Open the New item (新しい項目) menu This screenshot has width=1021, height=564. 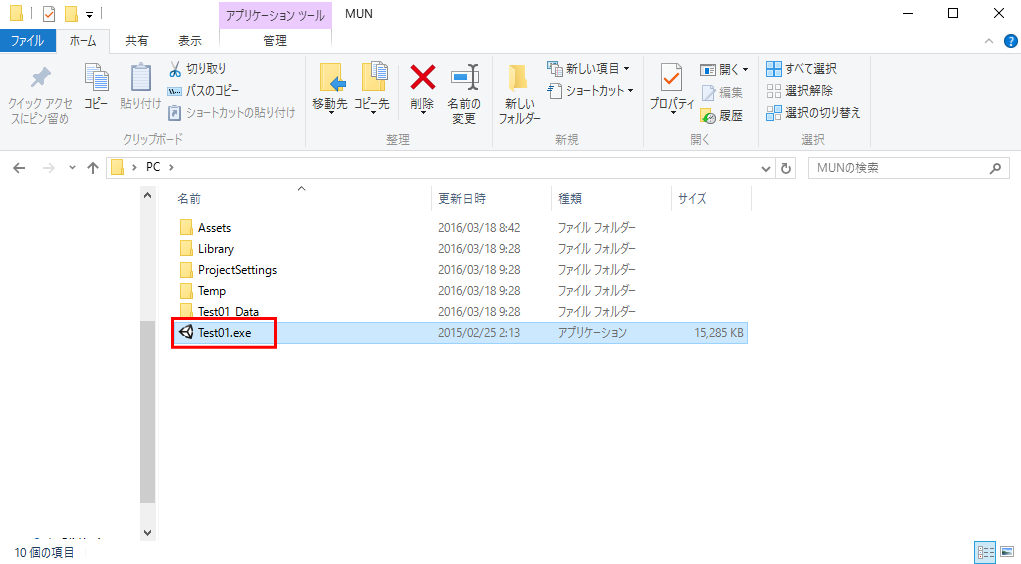point(589,68)
